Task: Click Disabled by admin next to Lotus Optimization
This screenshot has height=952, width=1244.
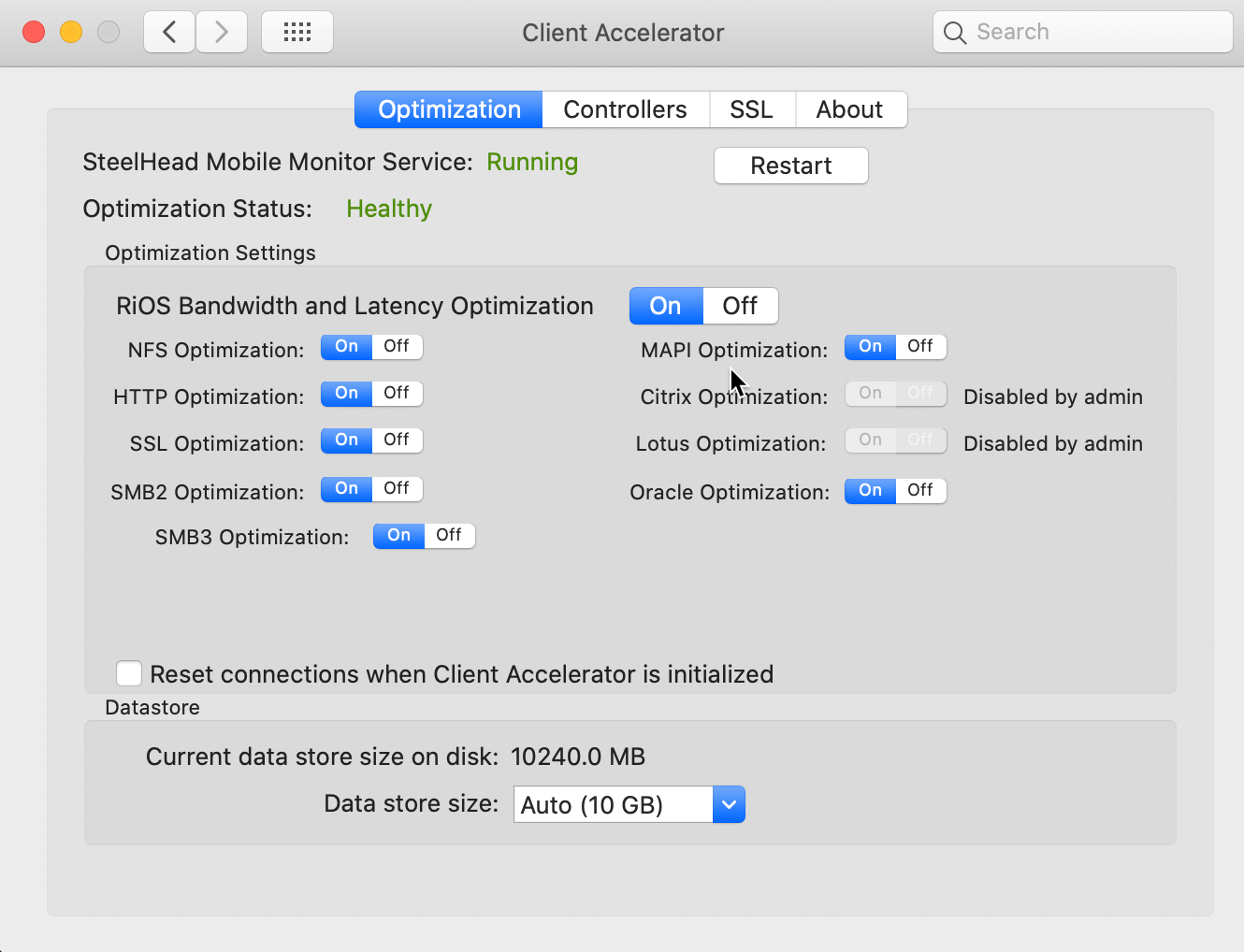Action: [1053, 443]
